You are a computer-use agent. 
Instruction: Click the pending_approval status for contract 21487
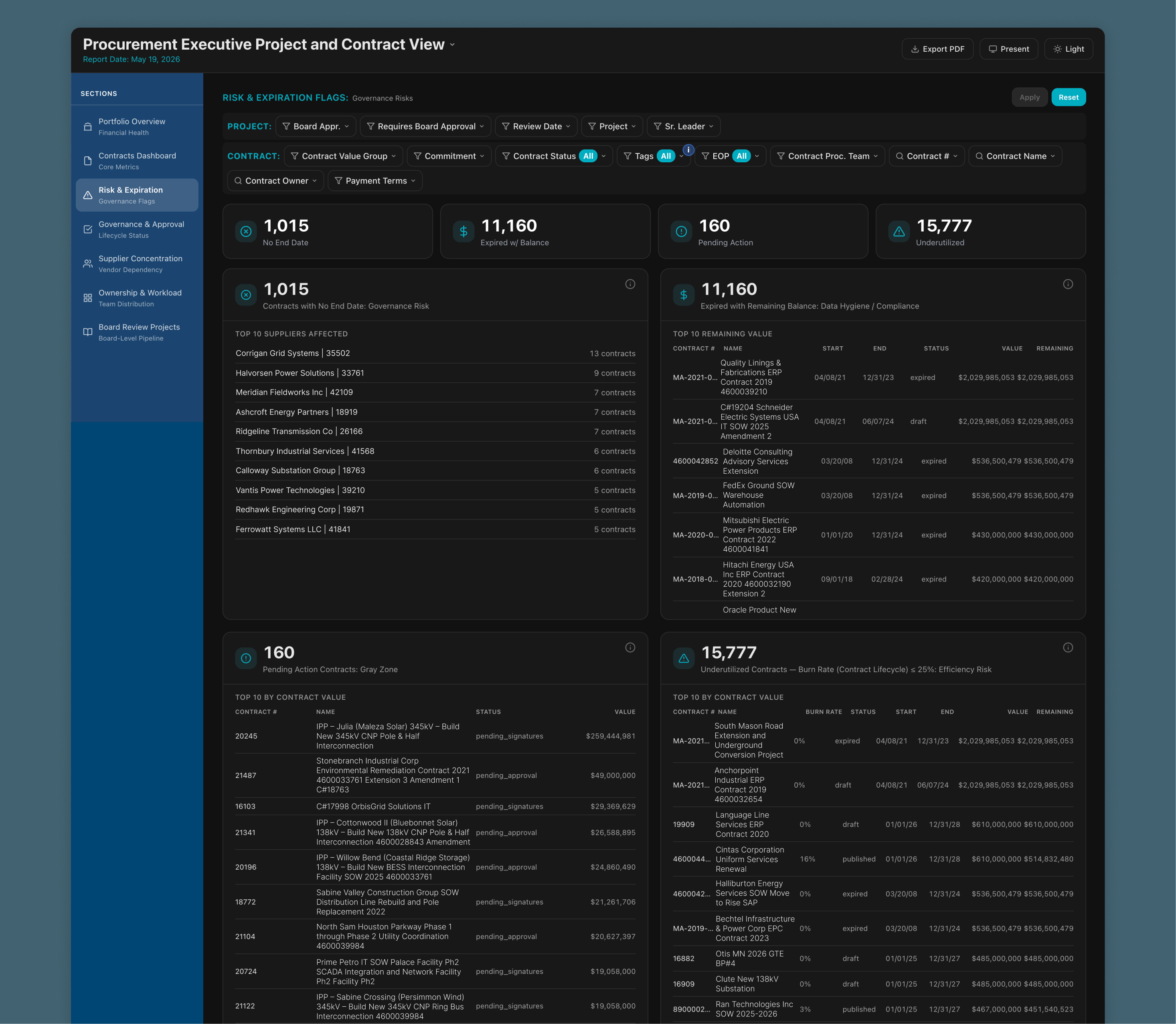point(506,776)
